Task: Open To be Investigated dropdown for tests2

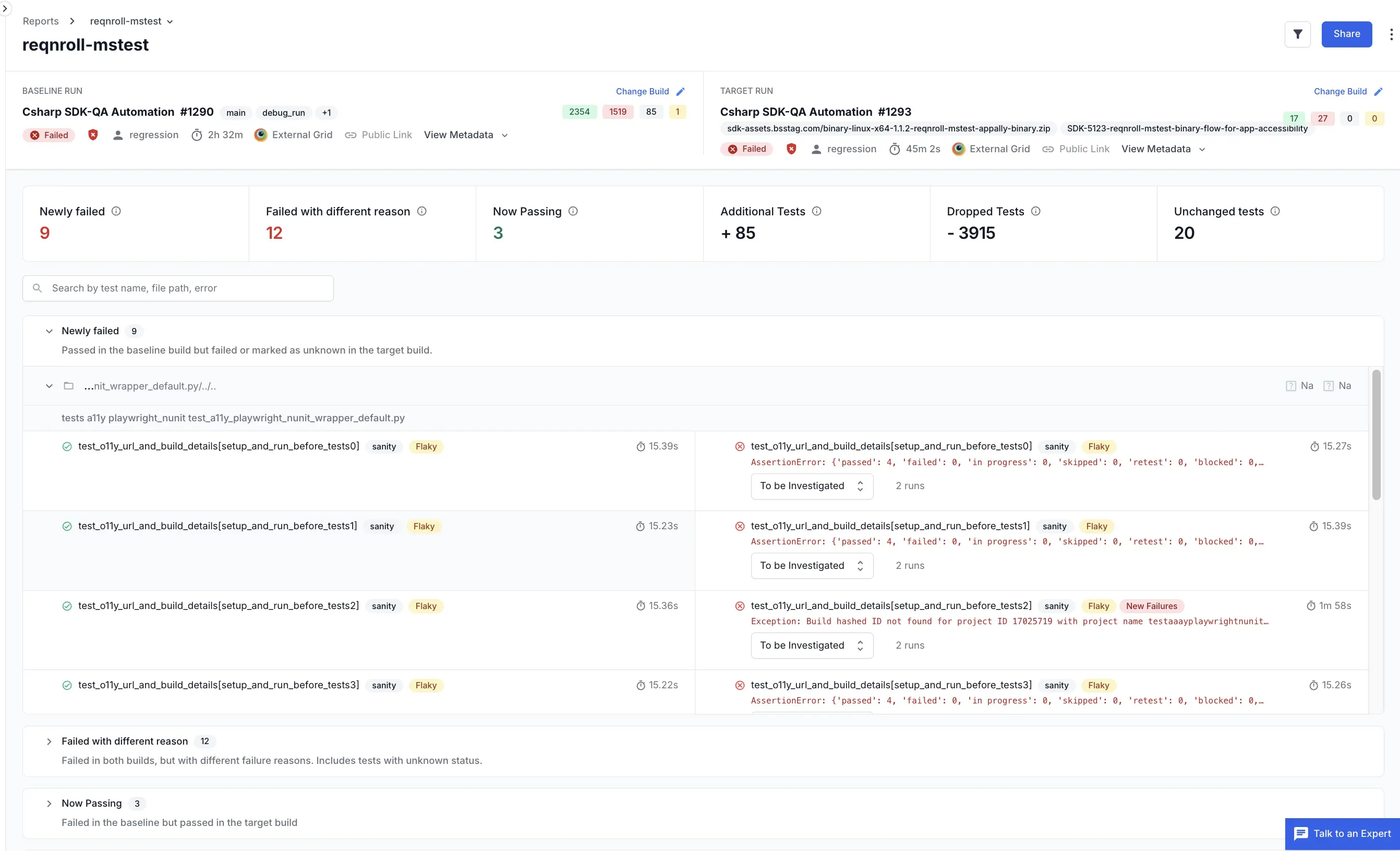Action: (x=812, y=646)
